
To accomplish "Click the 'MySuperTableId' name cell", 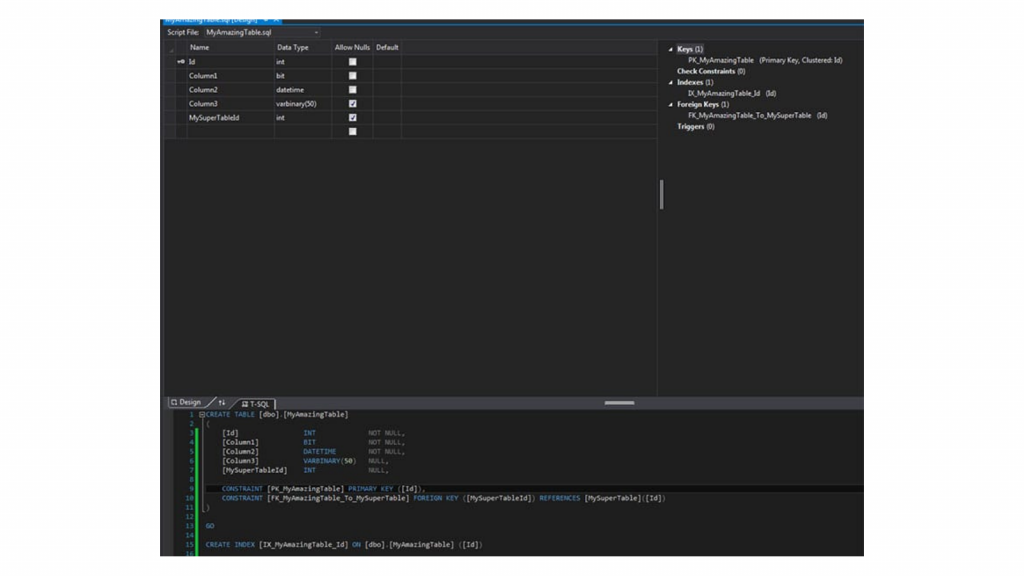I will pos(231,118).
